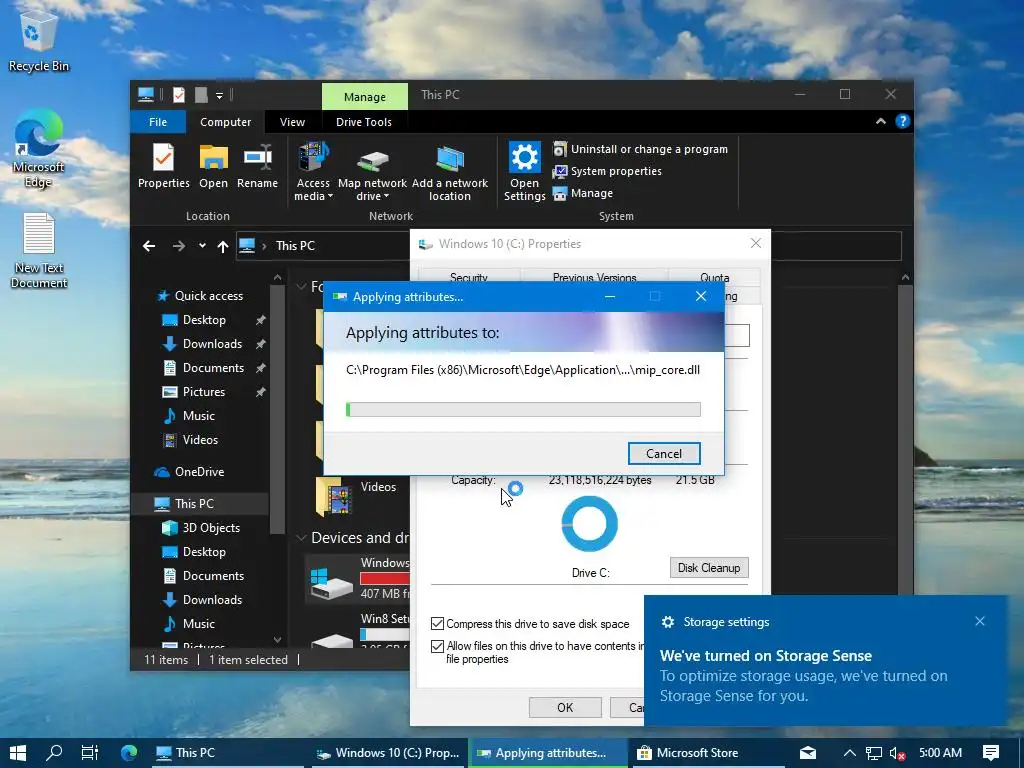This screenshot has width=1024, height=768.
Task: Click the Add a network location icon
Action: tap(449, 172)
